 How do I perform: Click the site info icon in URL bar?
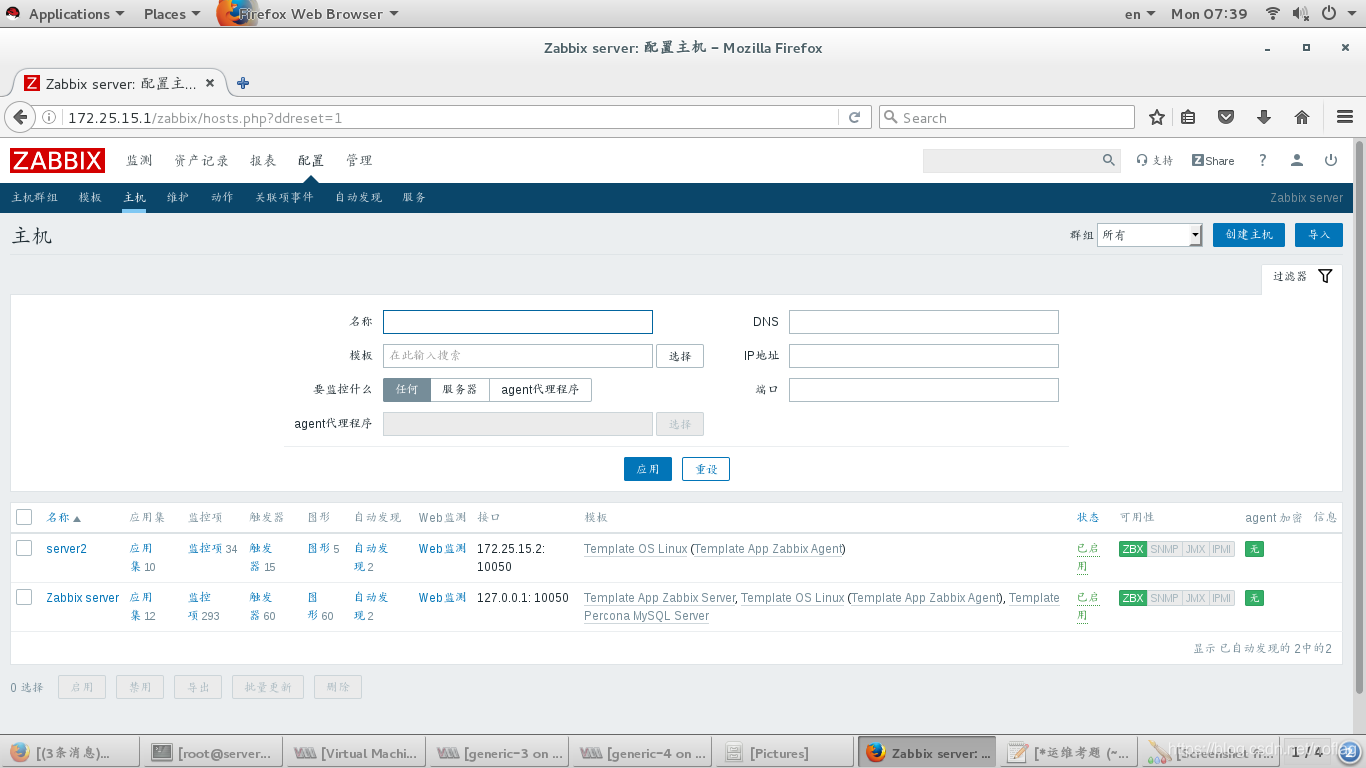[x=48, y=117]
